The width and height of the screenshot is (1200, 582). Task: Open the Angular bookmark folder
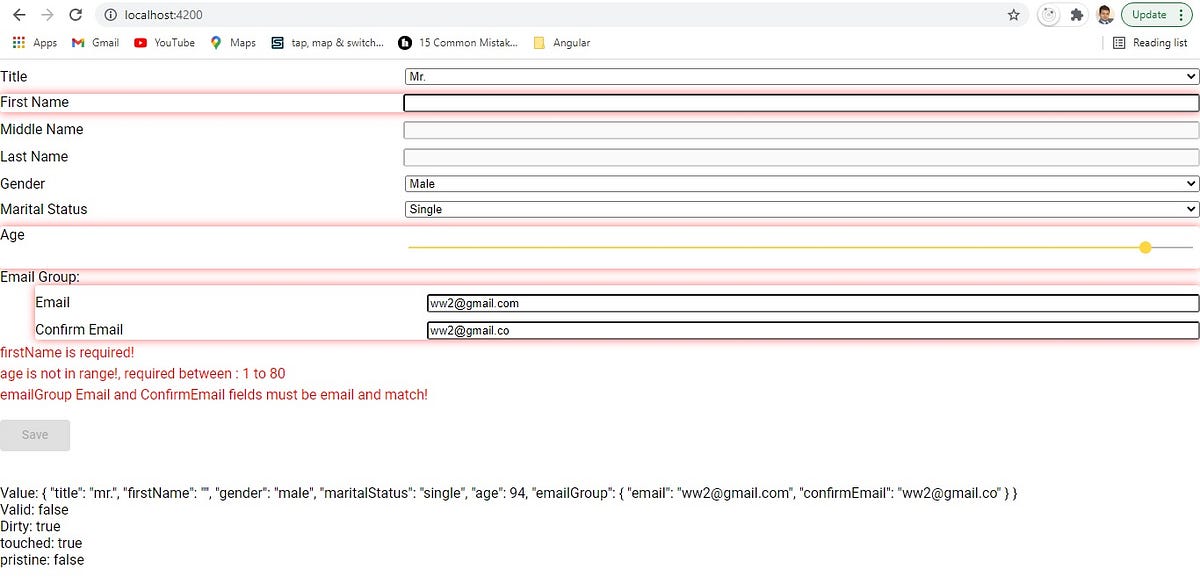pyautogui.click(x=561, y=43)
